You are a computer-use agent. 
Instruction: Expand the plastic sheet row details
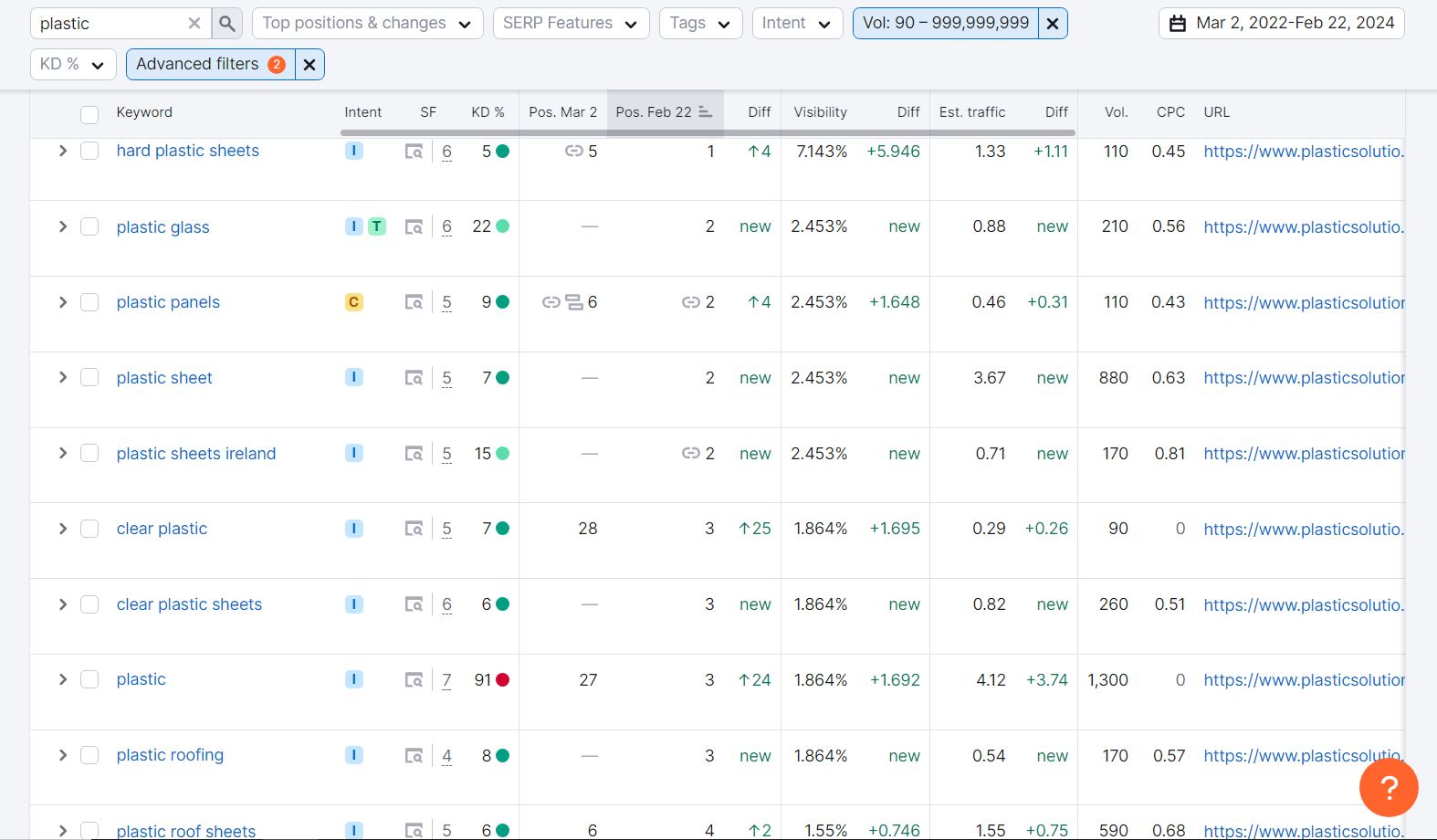pyautogui.click(x=63, y=378)
